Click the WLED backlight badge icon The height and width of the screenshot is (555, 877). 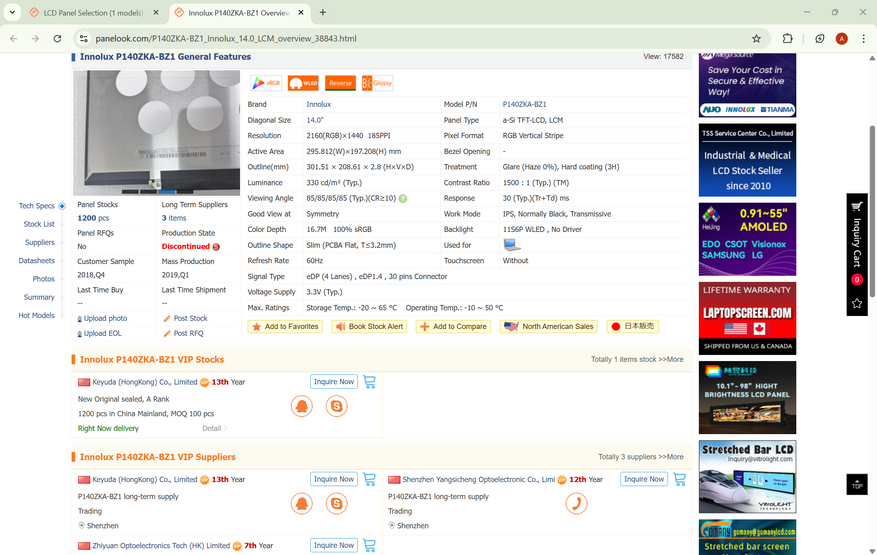click(x=303, y=83)
